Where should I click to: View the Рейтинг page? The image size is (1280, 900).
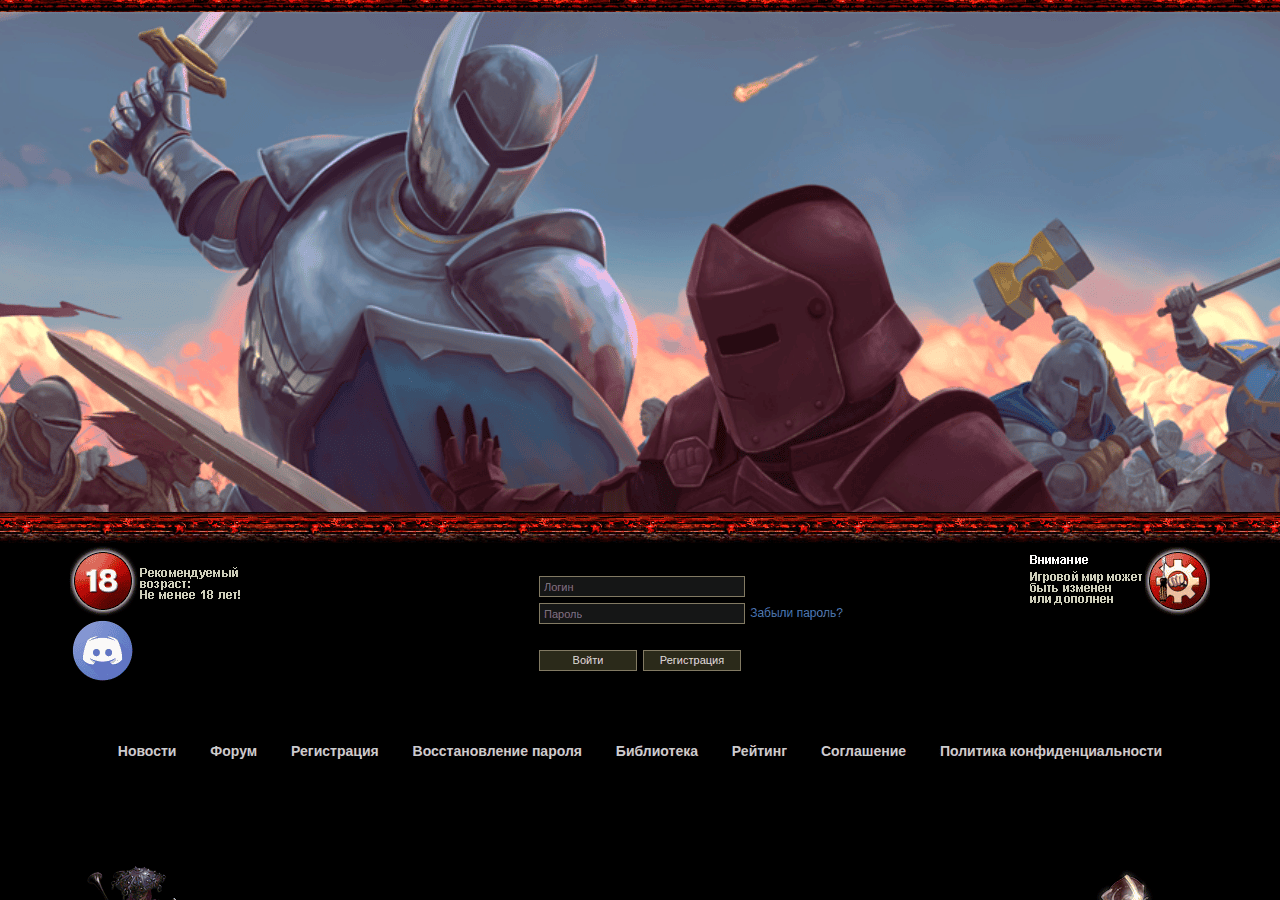[x=759, y=751]
